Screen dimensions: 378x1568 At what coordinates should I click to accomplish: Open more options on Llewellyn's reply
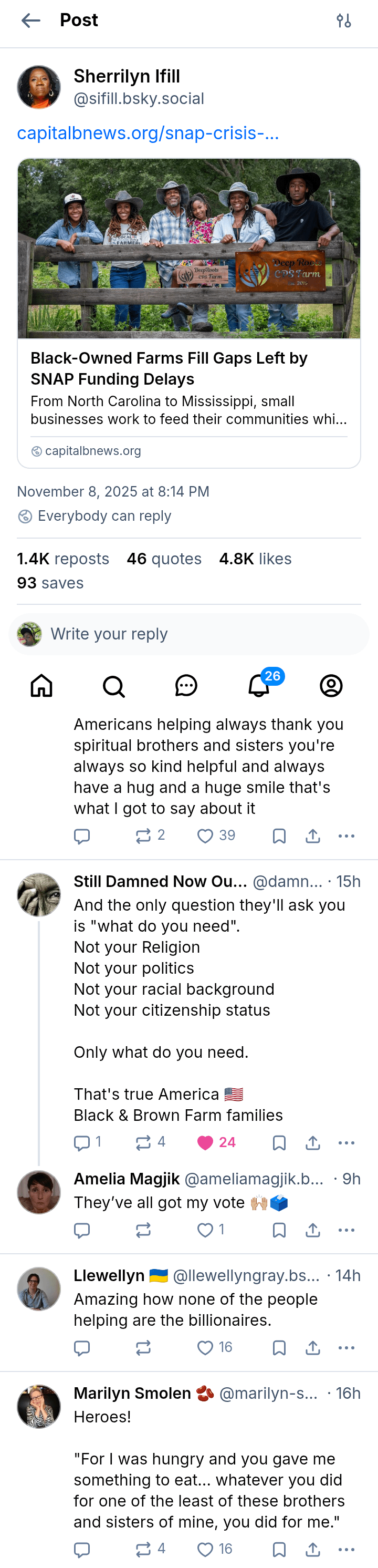(x=346, y=1348)
